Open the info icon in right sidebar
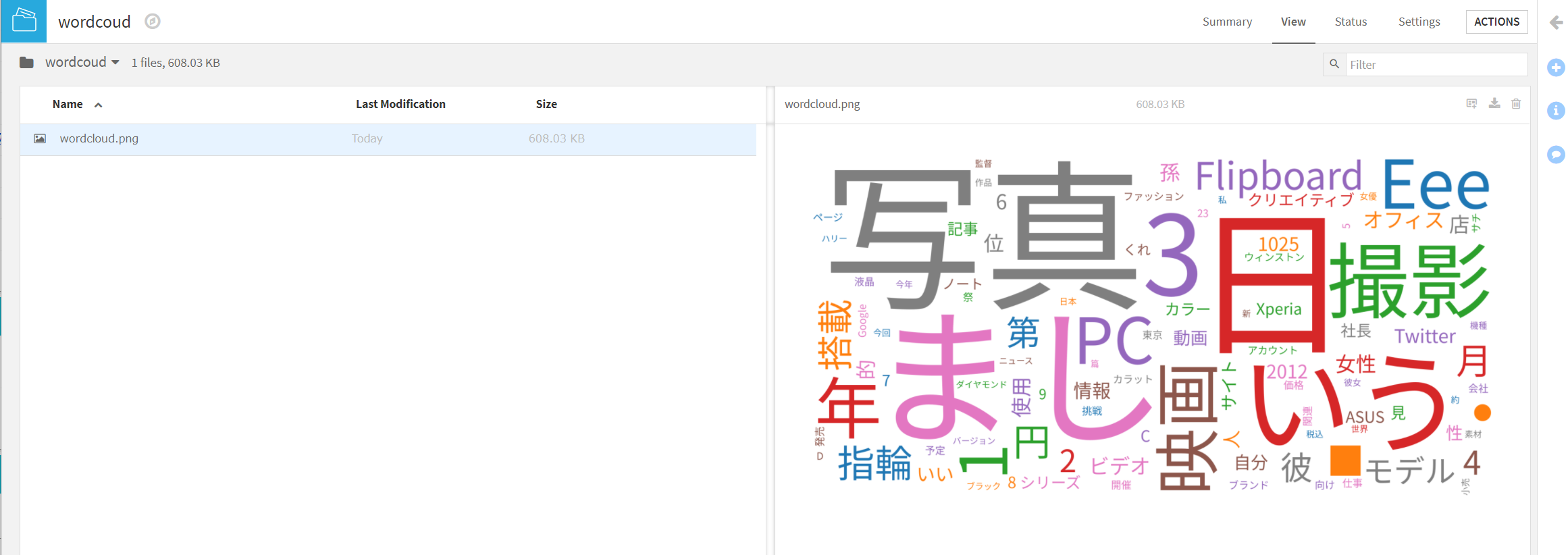This screenshot has width=1568, height=555. point(1556,111)
